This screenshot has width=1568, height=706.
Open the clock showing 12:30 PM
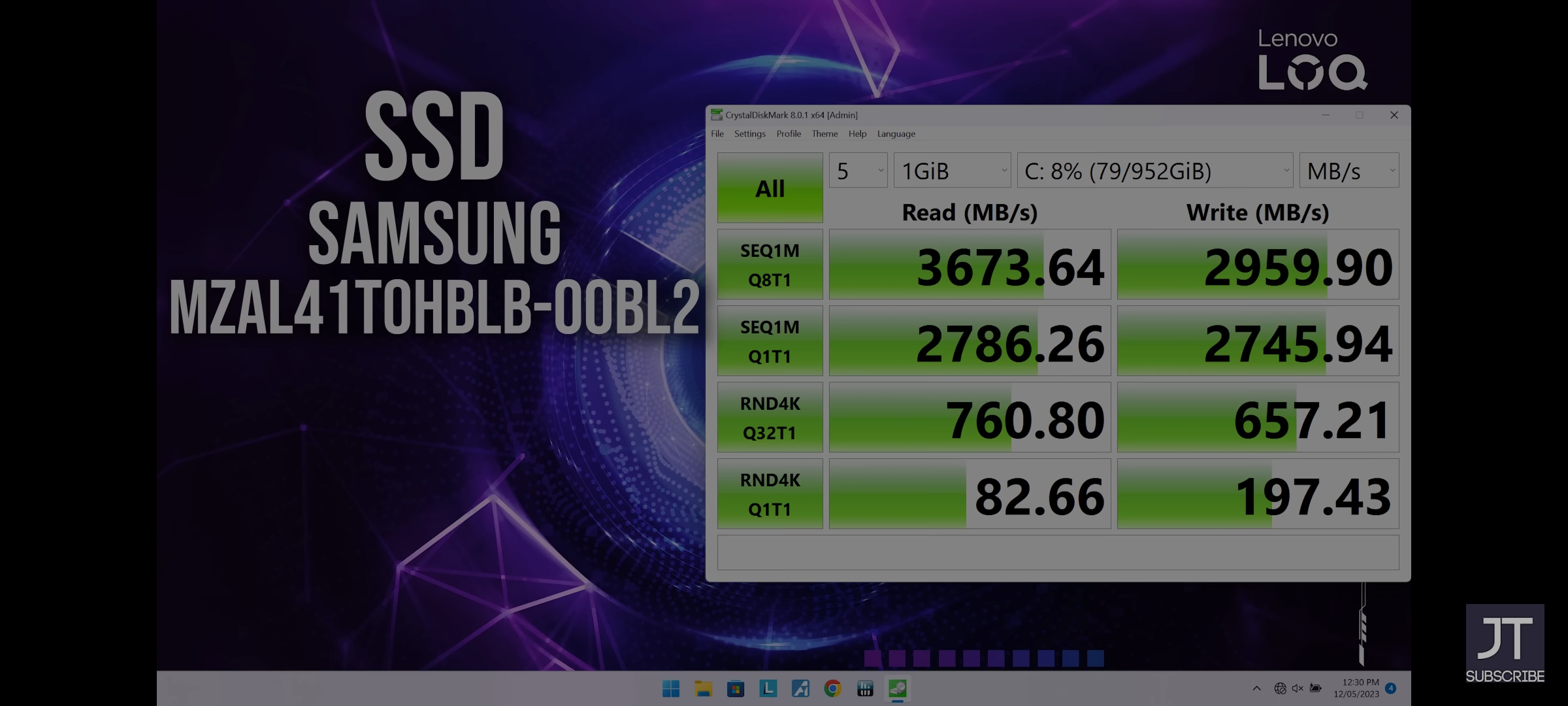(x=1356, y=688)
